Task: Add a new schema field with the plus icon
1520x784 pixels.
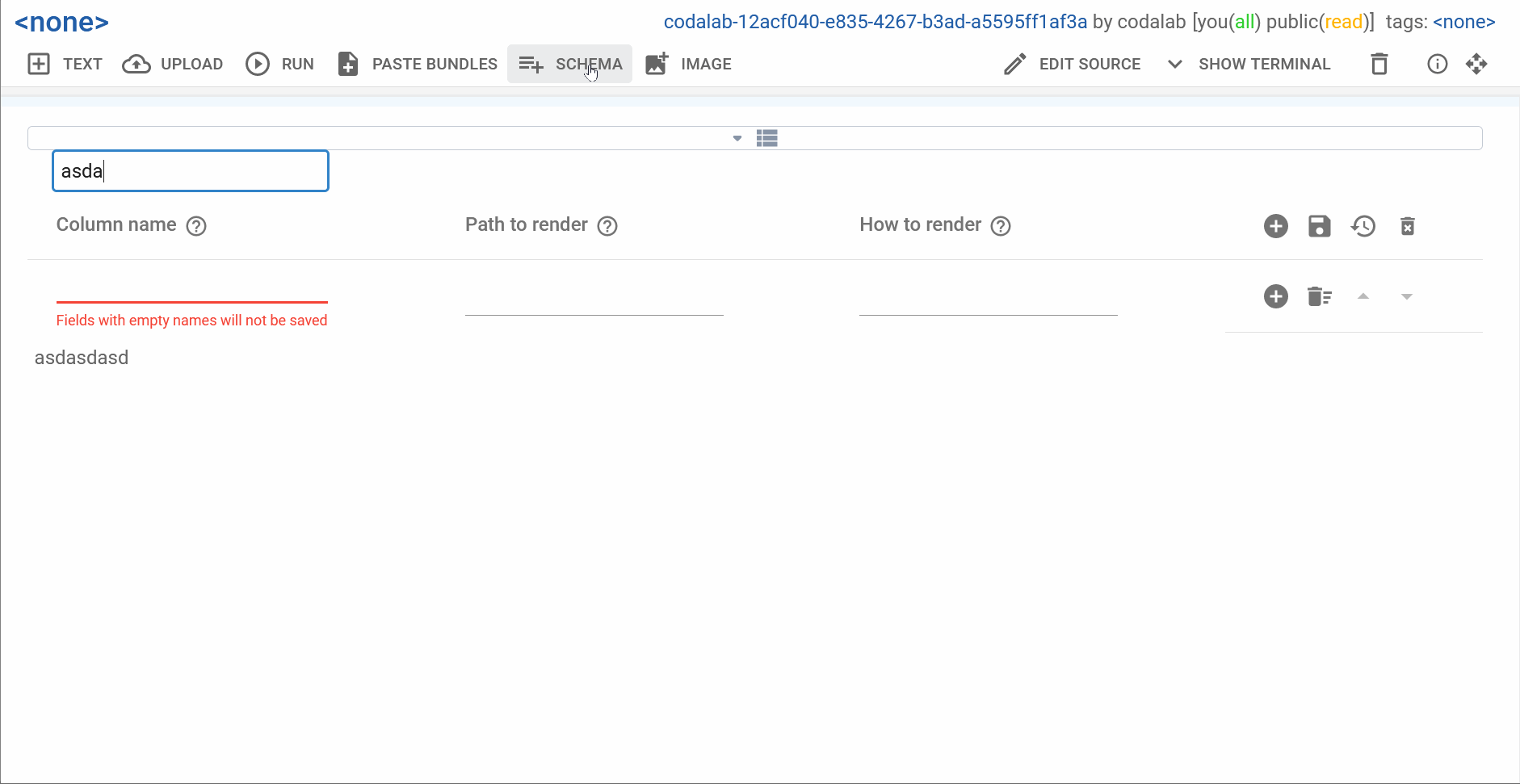Action: pos(1275,226)
